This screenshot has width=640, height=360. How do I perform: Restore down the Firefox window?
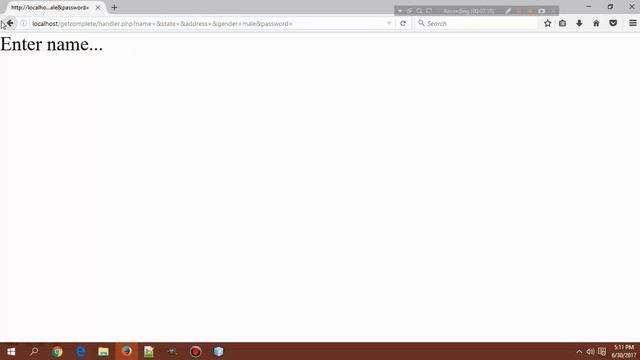[x=610, y=7]
